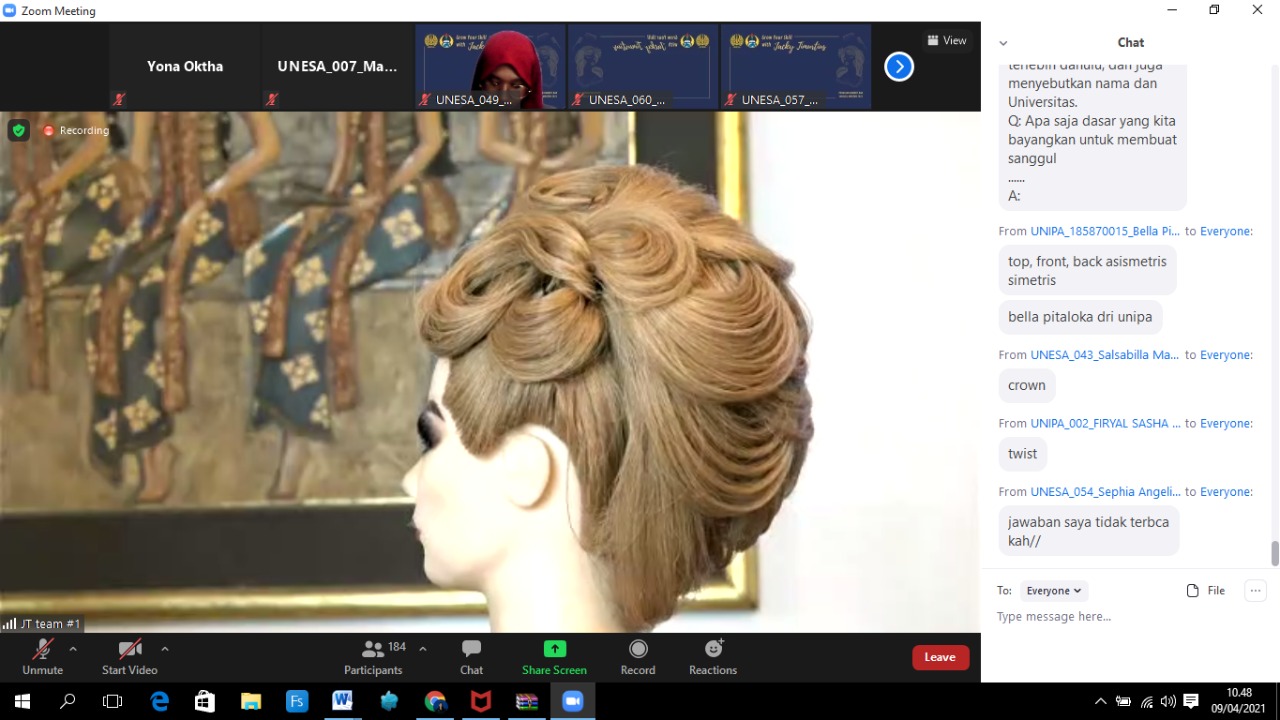The height and width of the screenshot is (720, 1280).
Task: Collapse the Chat panel chevron
Action: pos(1003,43)
